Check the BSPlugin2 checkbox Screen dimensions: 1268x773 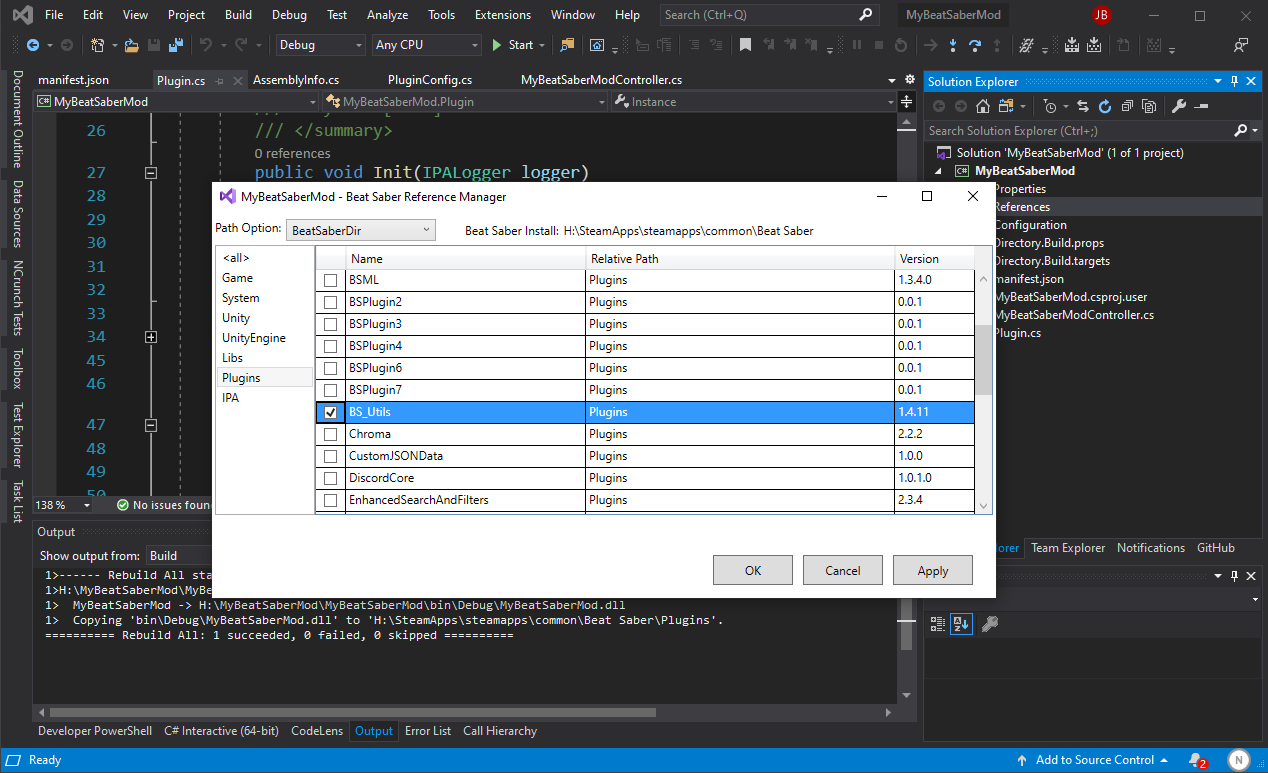[330, 302]
